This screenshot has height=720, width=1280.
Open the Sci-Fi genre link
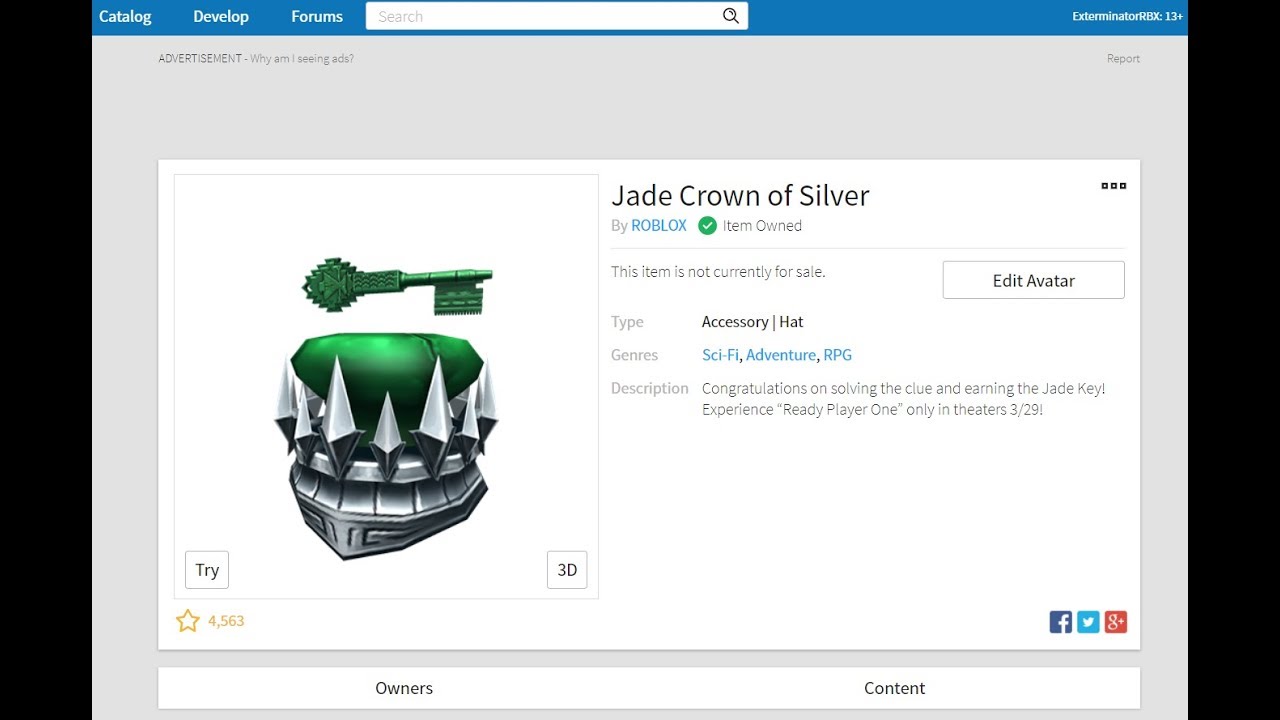tap(720, 355)
